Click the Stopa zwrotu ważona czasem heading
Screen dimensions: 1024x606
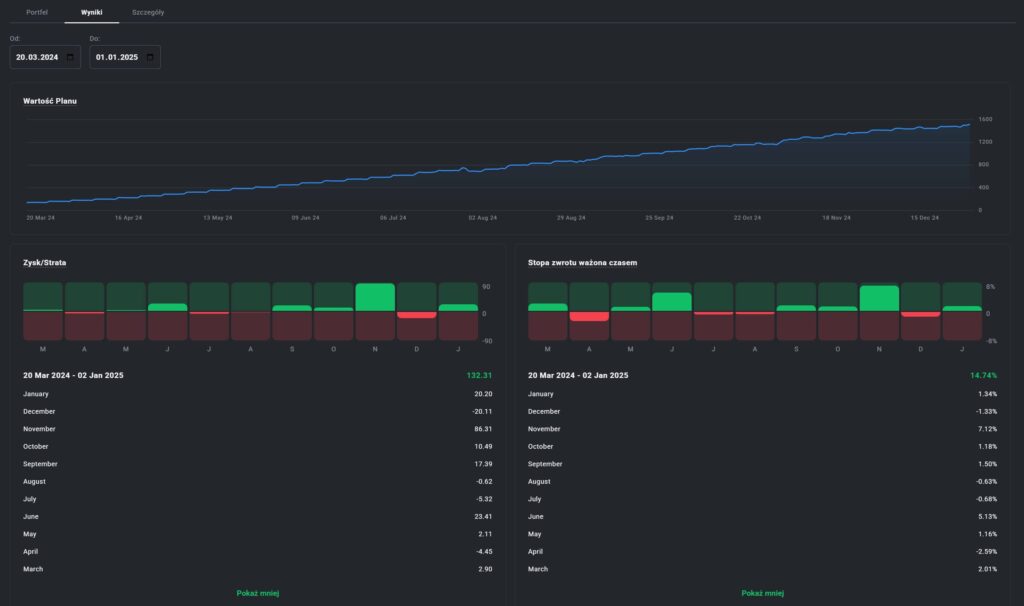[582, 263]
